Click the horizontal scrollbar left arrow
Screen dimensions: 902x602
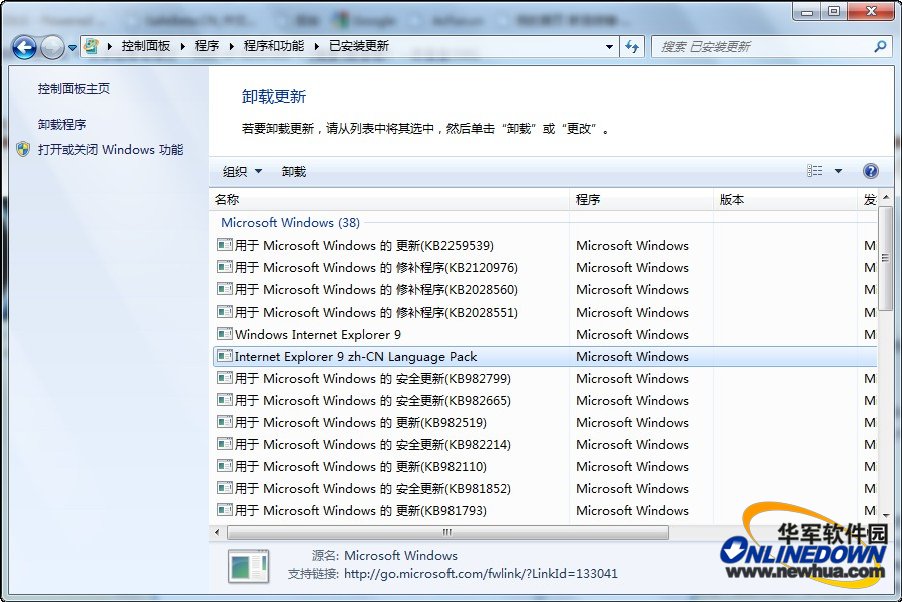pos(217,532)
